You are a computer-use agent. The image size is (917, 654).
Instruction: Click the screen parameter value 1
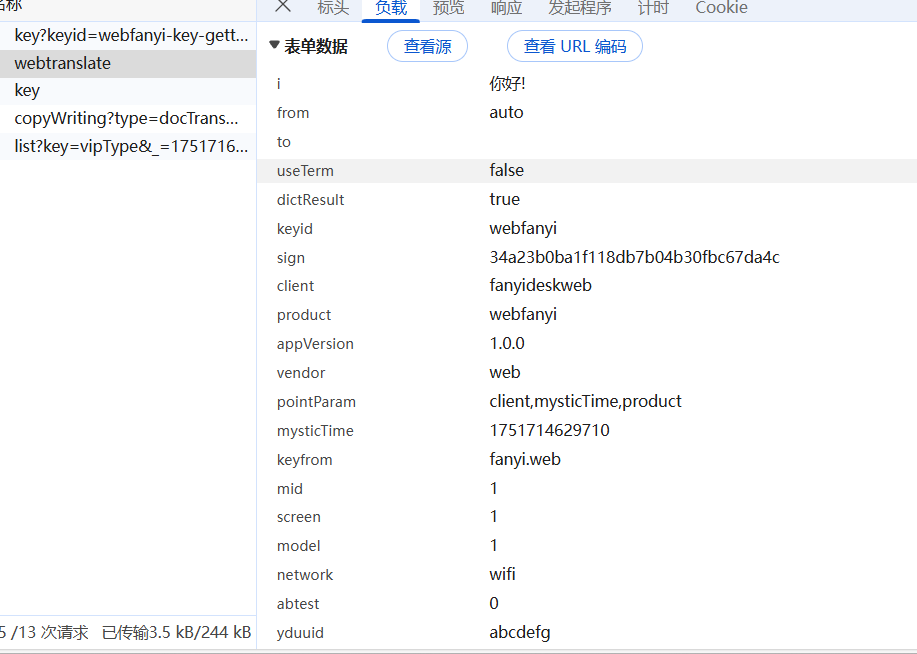pyautogui.click(x=494, y=517)
